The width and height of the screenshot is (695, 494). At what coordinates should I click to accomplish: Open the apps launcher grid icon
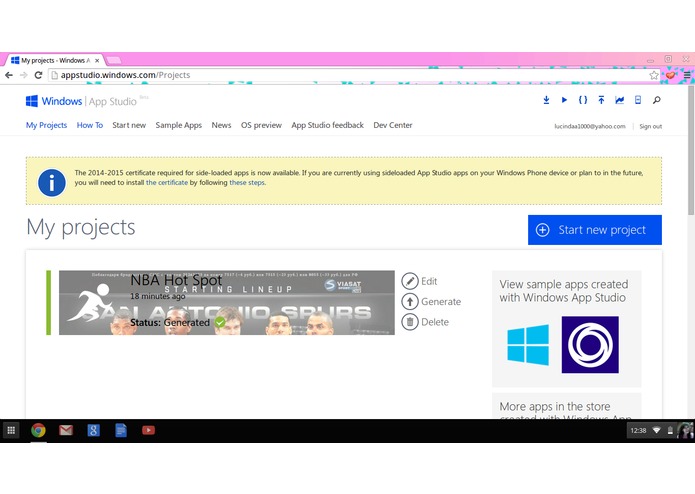coord(12,430)
